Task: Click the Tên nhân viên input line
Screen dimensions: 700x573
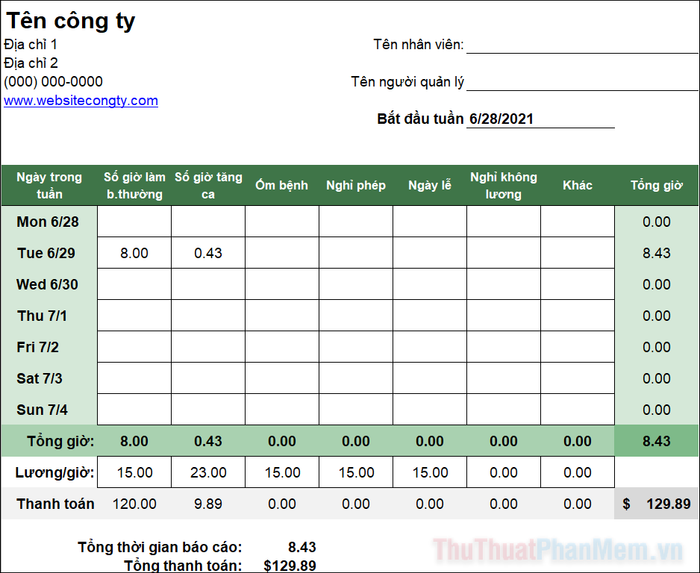Action: (x=582, y=45)
